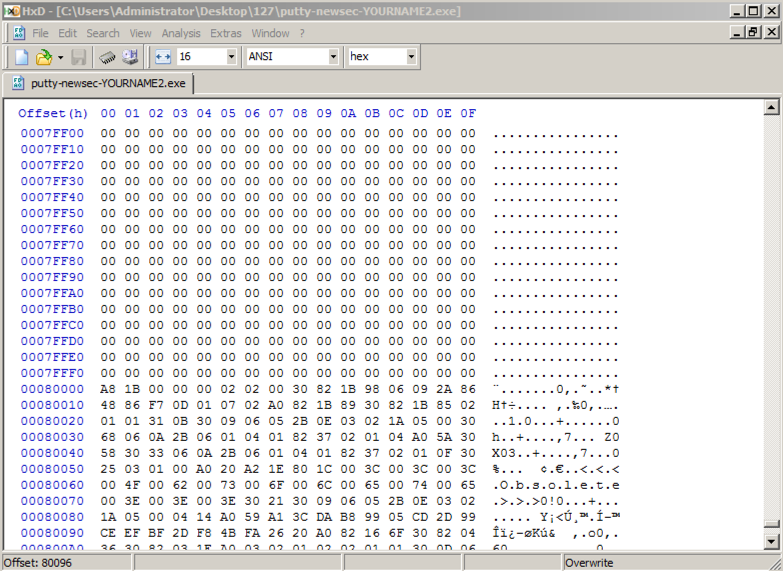Click the HxD document icon in menu bar
This screenshot has height=571, width=783.
pyautogui.click(x=18, y=33)
